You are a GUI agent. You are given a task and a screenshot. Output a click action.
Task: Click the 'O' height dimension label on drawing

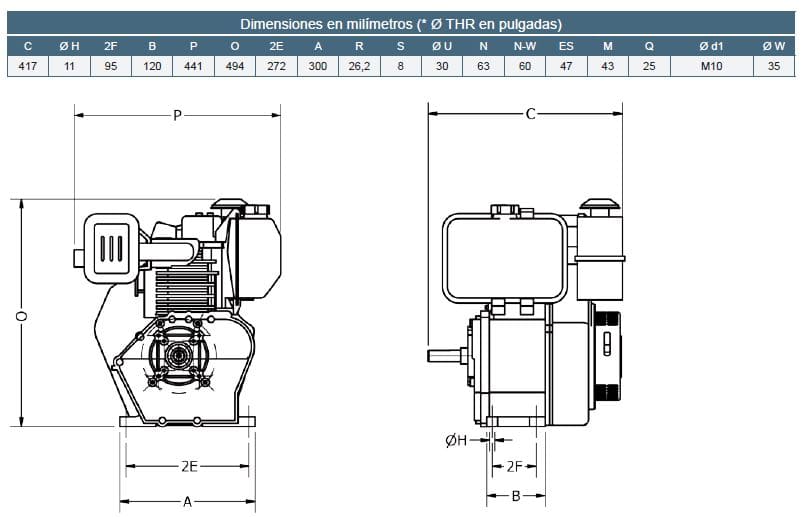tap(21, 315)
